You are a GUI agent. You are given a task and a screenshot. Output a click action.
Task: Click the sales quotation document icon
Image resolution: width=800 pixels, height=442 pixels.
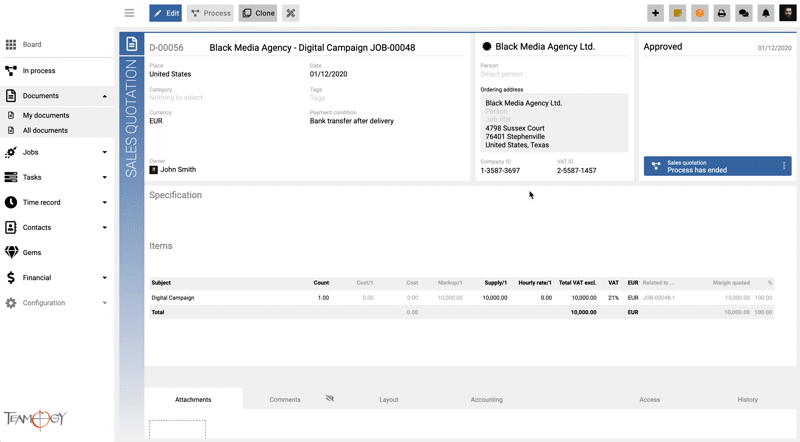tap(132, 44)
